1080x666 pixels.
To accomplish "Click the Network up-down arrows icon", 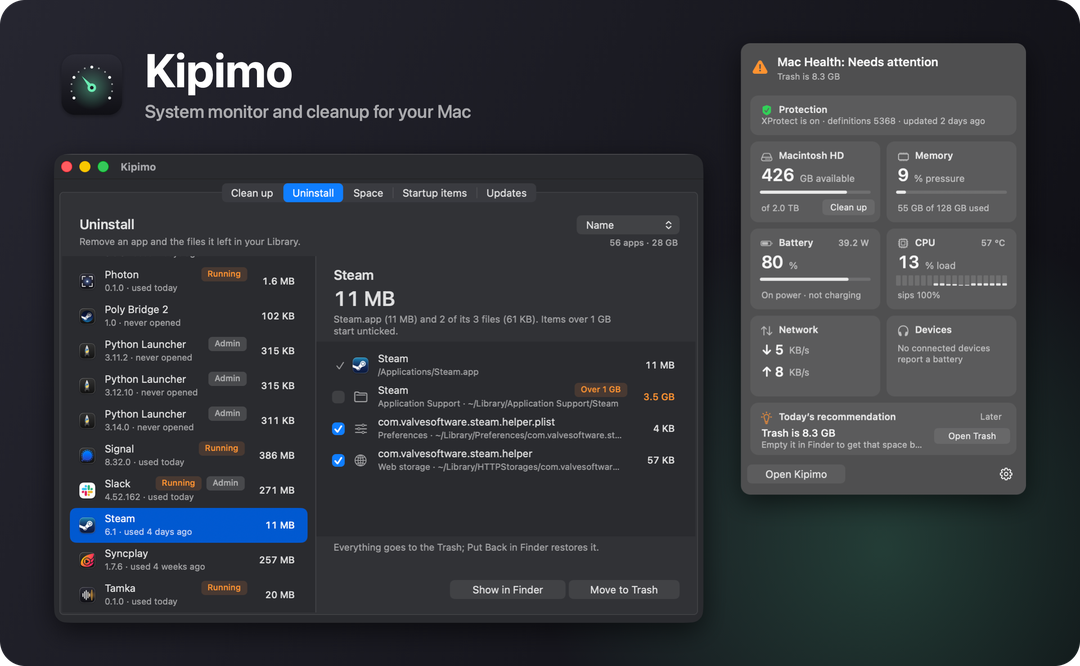I will tap(767, 331).
